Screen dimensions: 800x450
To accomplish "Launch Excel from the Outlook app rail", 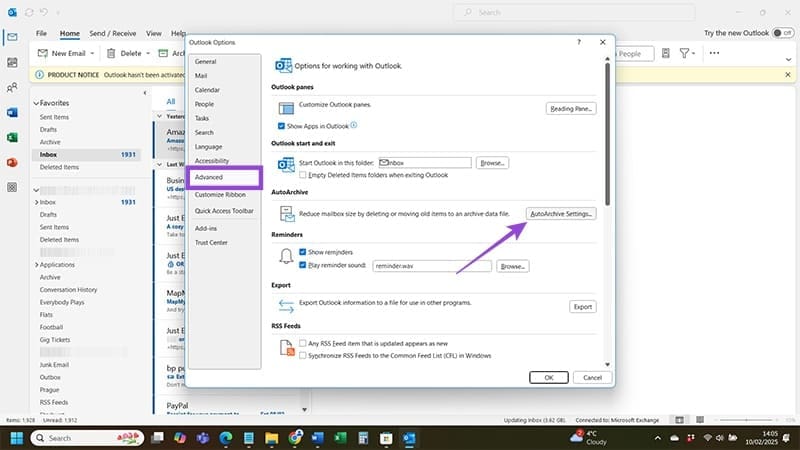I will (x=12, y=137).
